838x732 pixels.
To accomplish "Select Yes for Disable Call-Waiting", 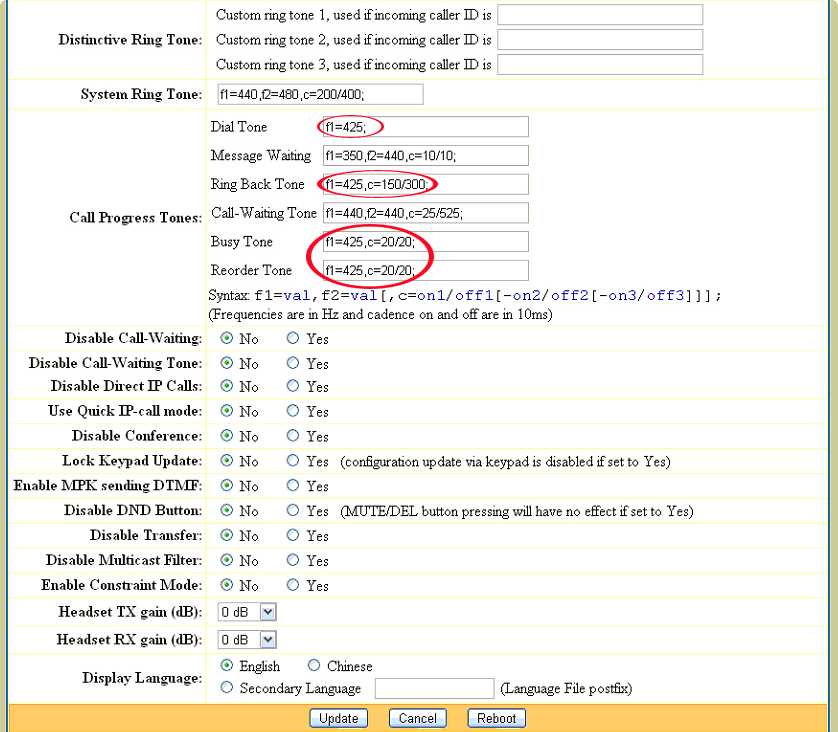I will coord(292,338).
